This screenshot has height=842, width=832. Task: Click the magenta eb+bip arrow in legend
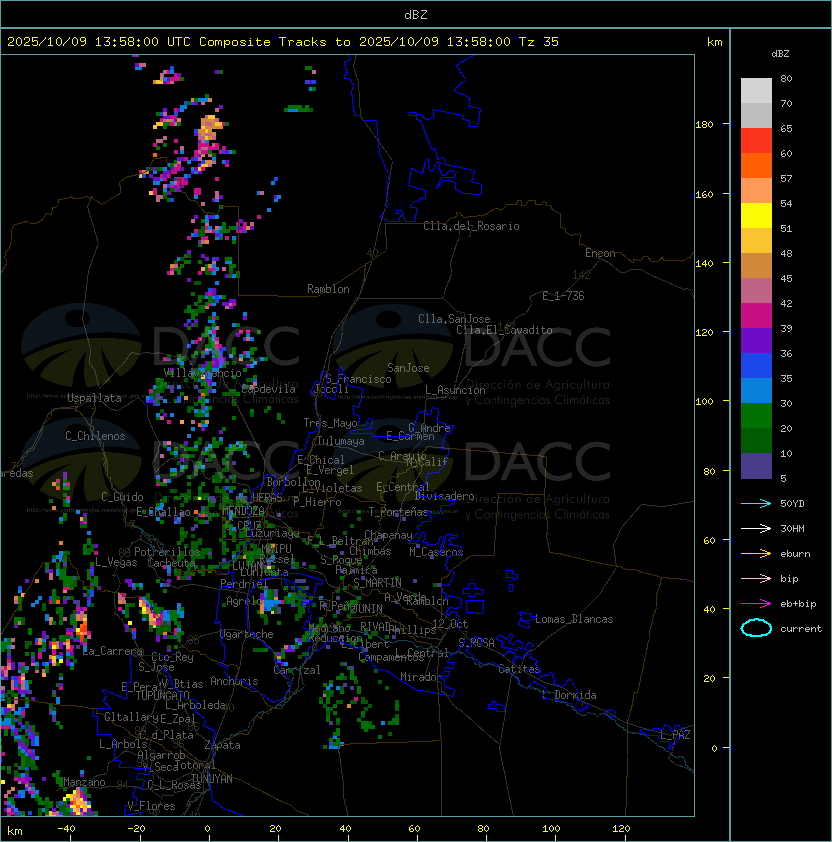coord(756,604)
